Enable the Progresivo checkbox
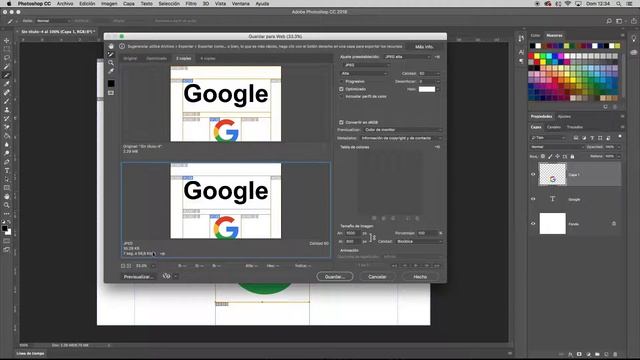The height and width of the screenshot is (360, 640). click(341, 81)
